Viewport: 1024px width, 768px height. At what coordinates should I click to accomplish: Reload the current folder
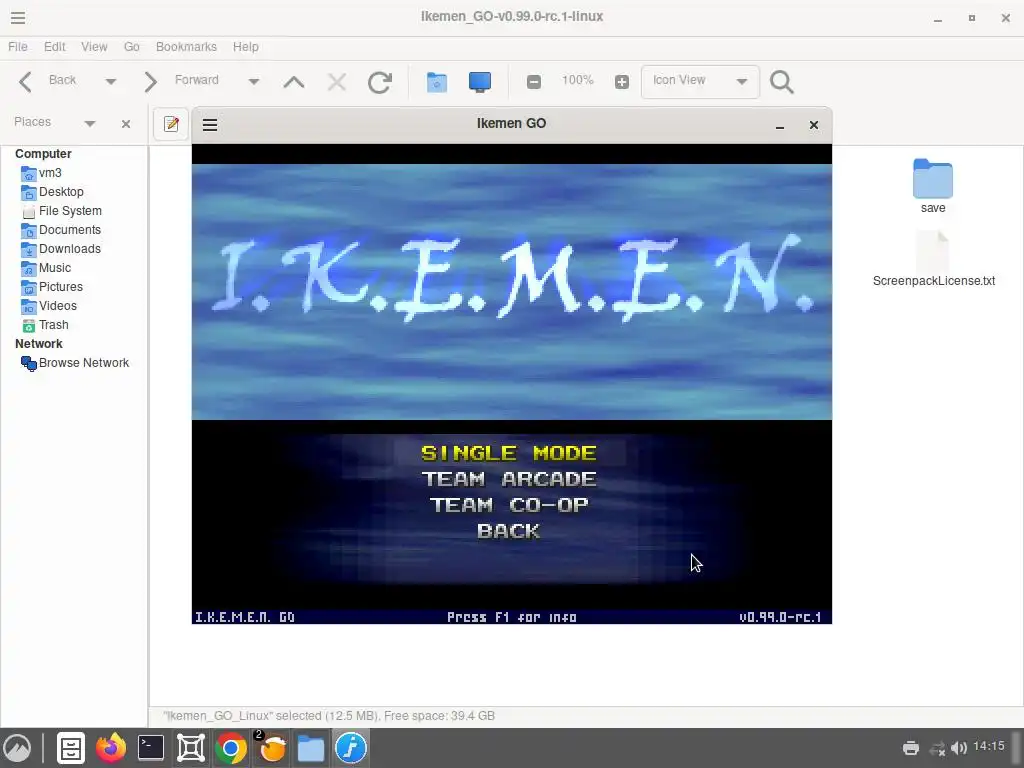tap(379, 82)
